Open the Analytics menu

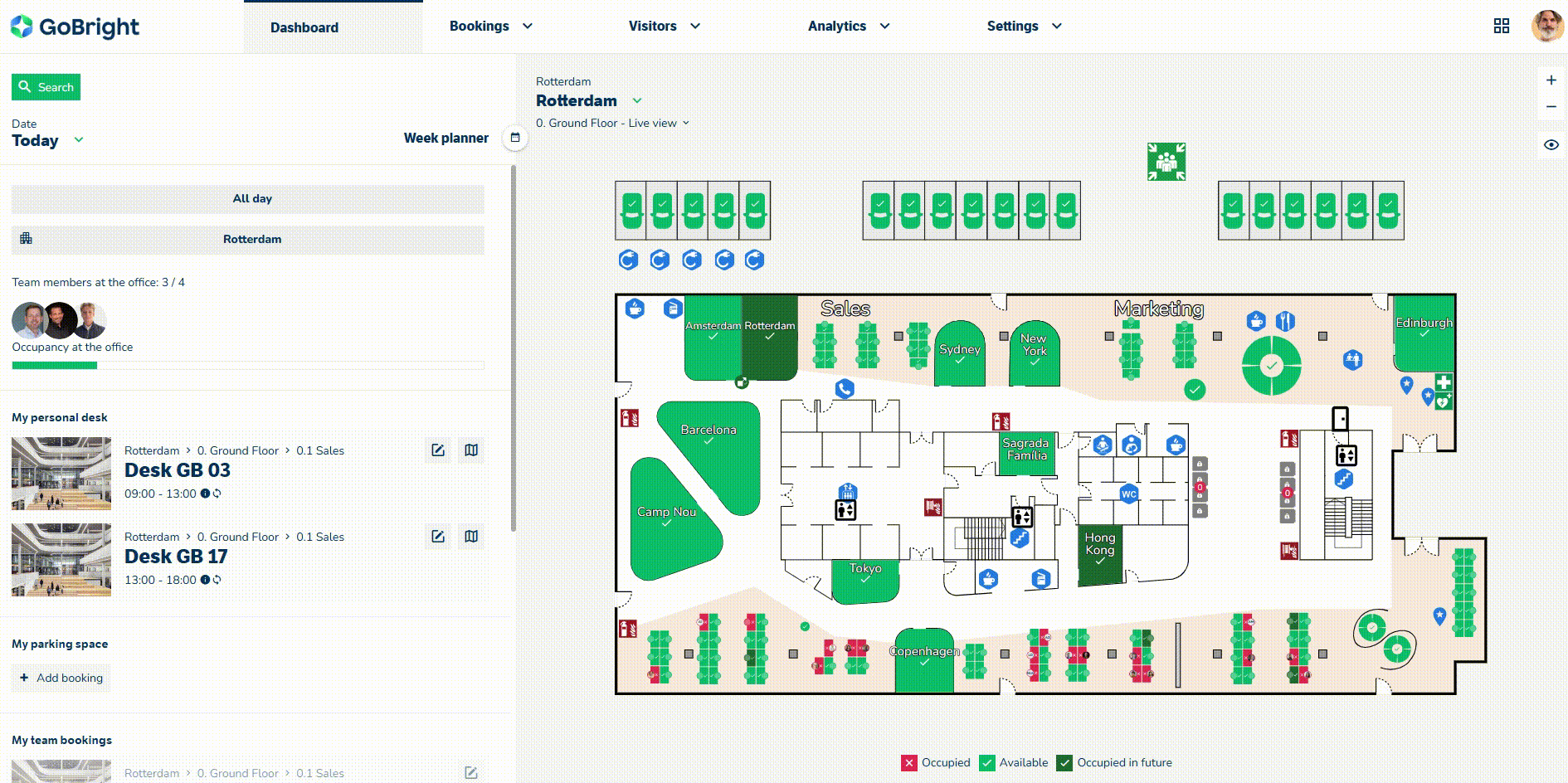pyautogui.click(x=846, y=26)
